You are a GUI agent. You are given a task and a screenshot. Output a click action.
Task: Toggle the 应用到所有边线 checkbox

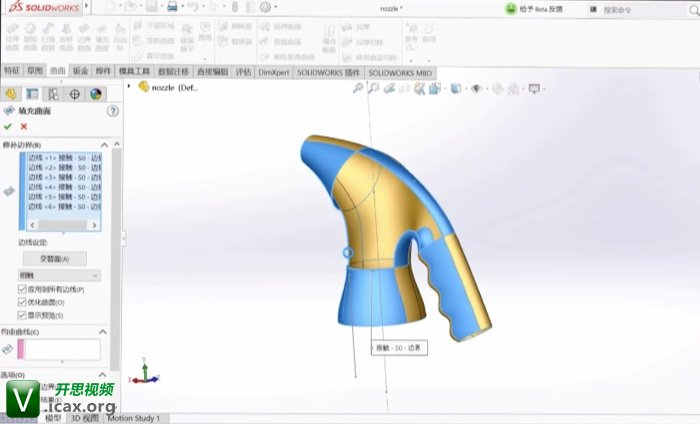click(22, 289)
